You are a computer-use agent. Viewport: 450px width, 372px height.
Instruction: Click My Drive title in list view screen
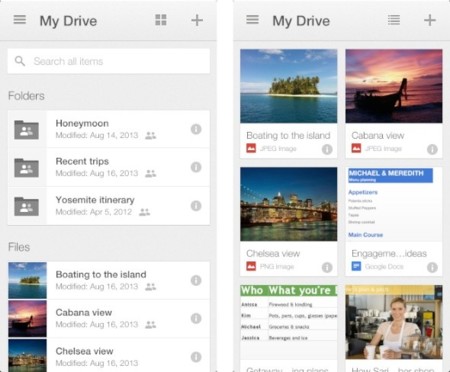pos(68,21)
